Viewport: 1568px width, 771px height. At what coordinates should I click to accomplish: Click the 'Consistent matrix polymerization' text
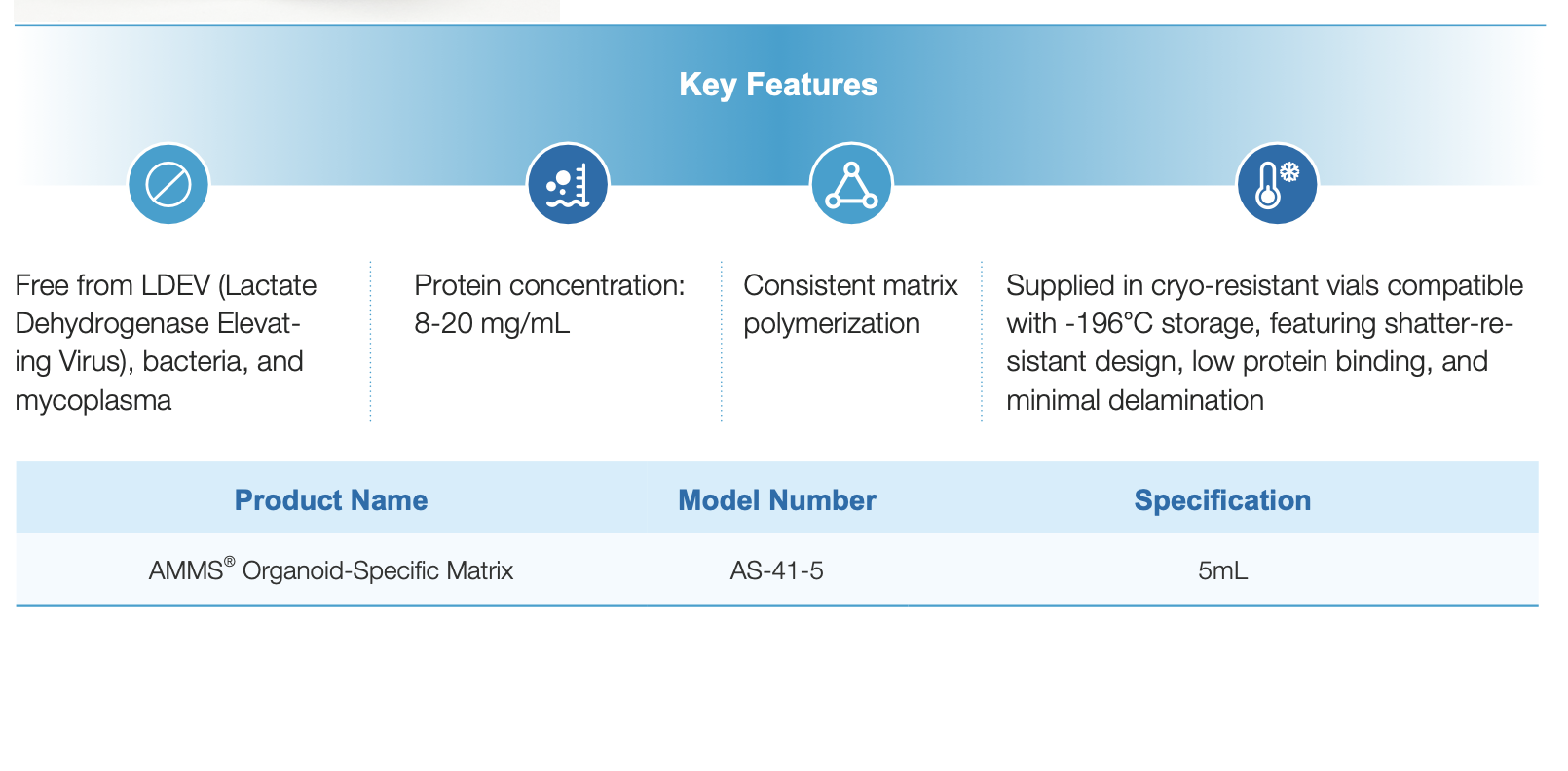[x=850, y=304]
